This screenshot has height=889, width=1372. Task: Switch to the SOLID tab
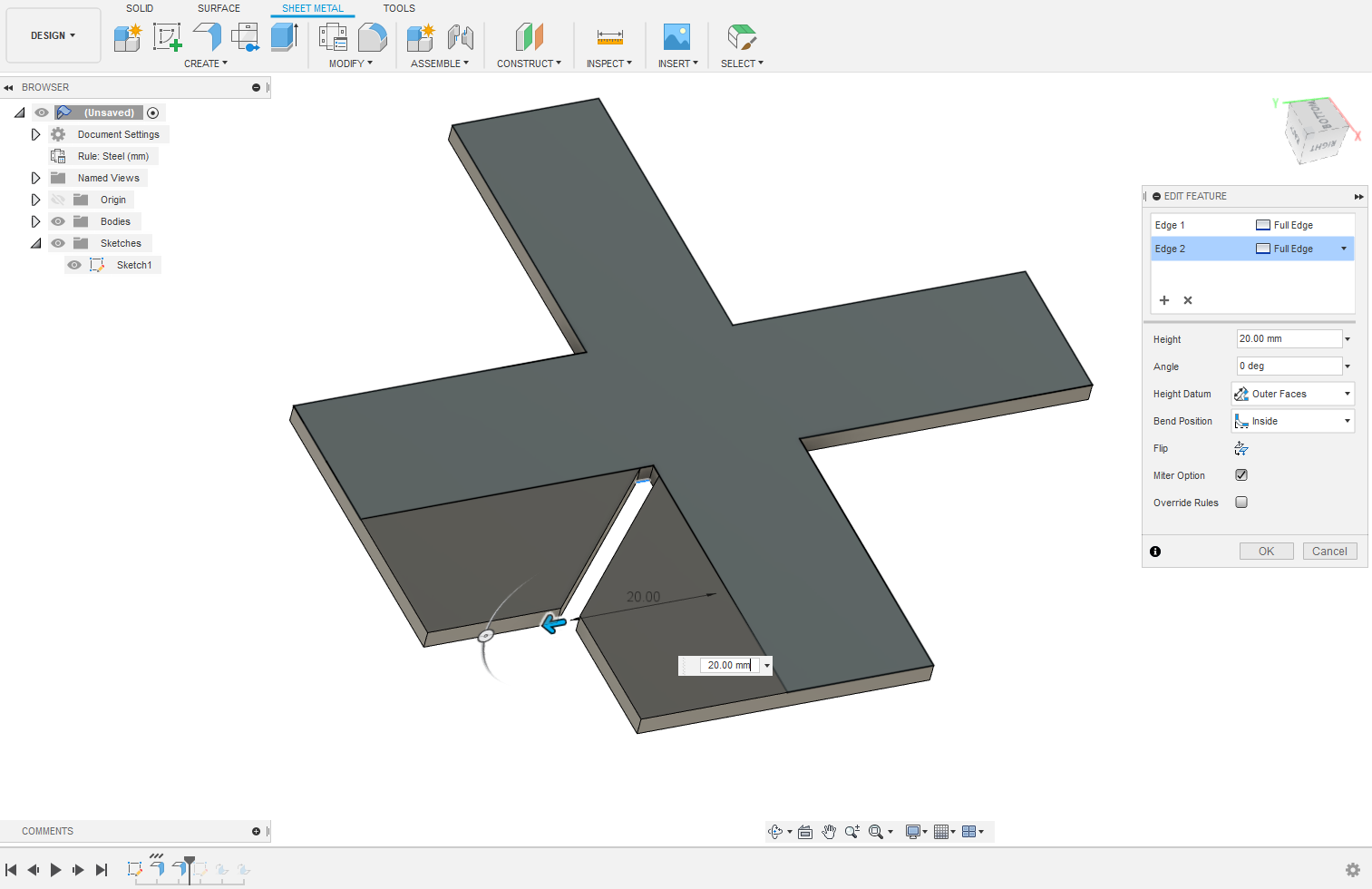[140, 8]
